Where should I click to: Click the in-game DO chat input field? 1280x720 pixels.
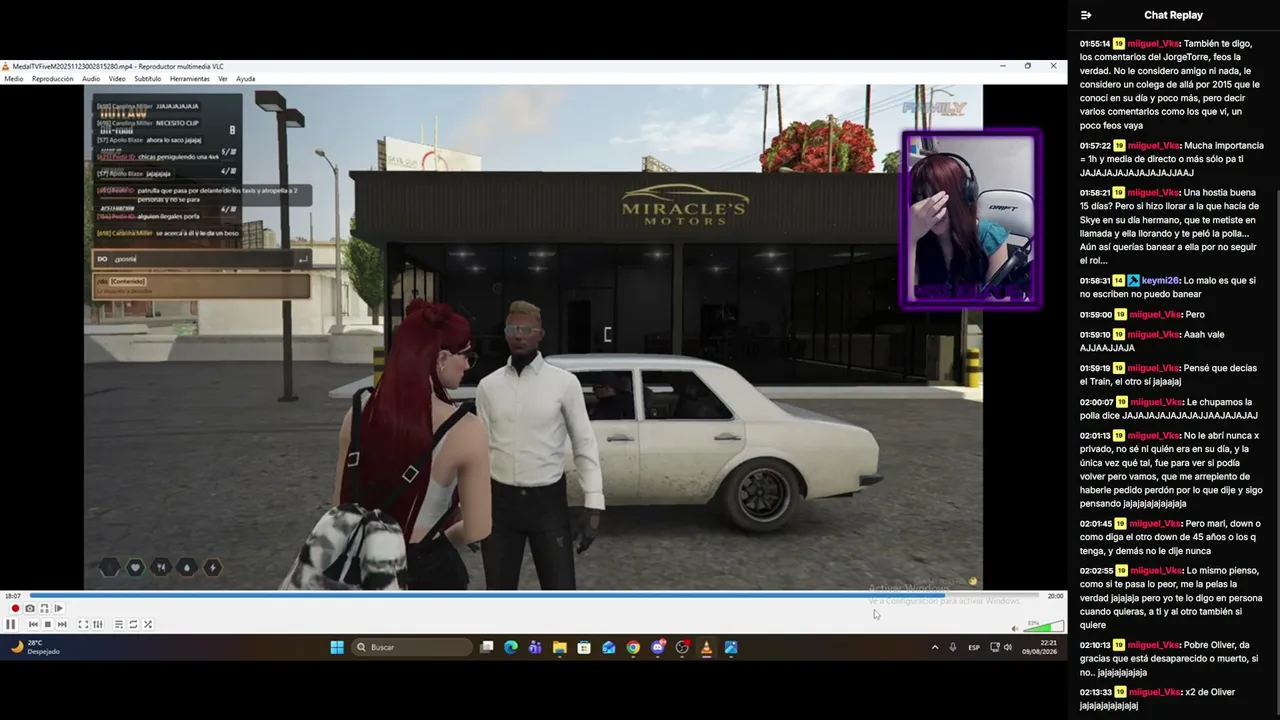pos(200,259)
